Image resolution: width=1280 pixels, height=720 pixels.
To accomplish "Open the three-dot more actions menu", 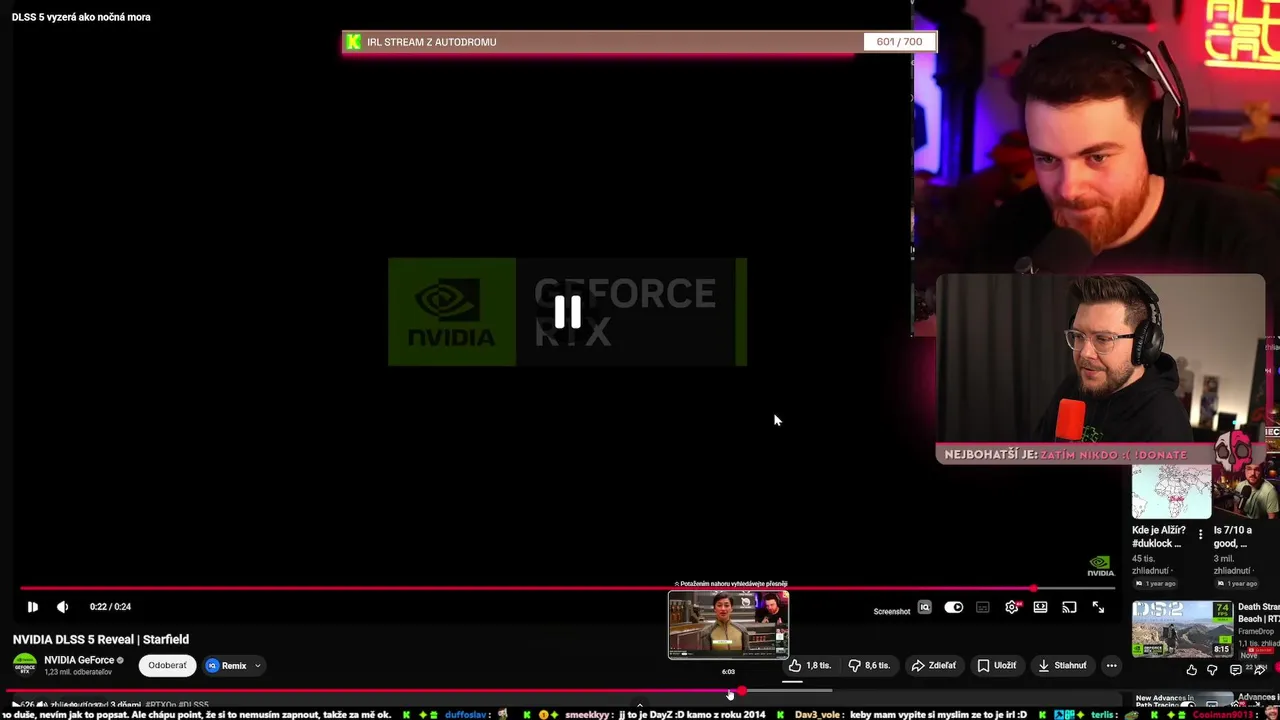I will [1111, 666].
